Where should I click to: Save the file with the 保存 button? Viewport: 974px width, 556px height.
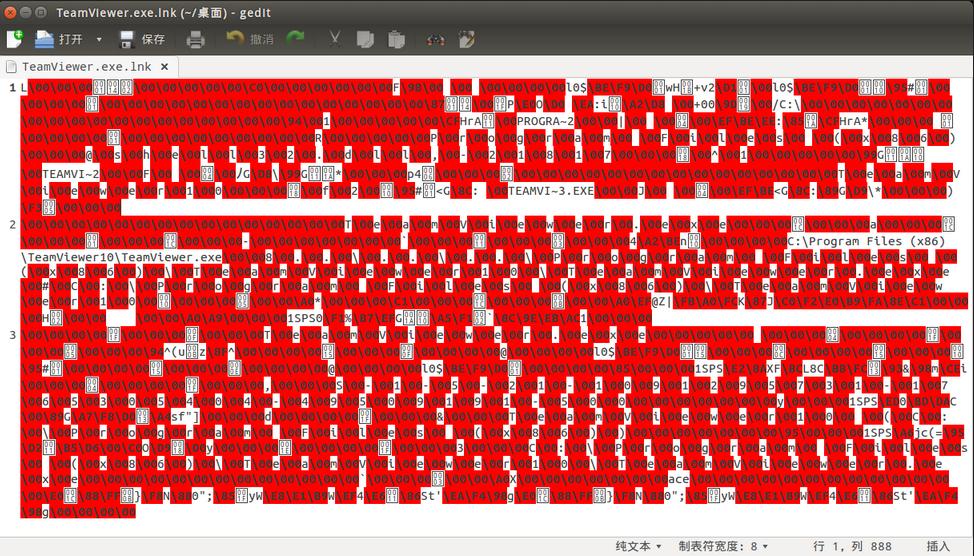pos(142,39)
